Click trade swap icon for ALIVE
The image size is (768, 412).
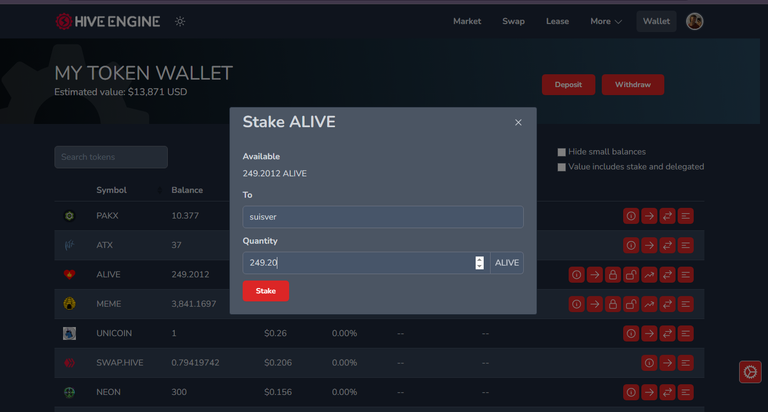pos(667,275)
